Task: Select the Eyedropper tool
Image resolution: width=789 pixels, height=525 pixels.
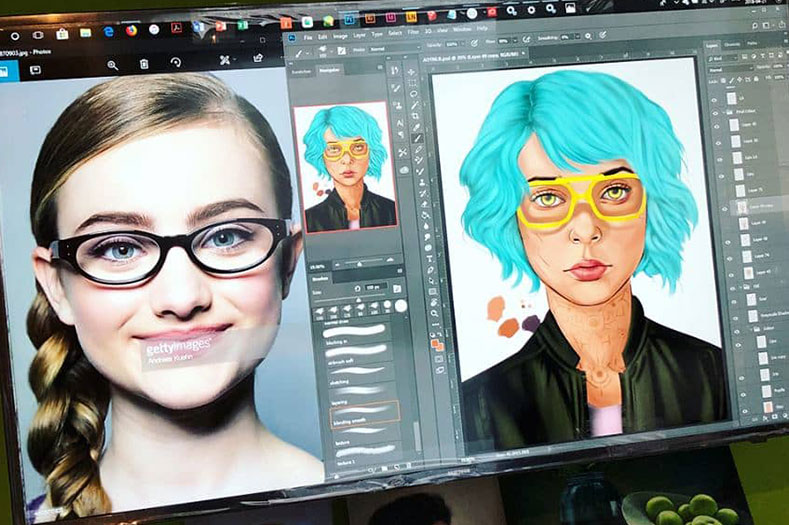Action: click(x=416, y=127)
